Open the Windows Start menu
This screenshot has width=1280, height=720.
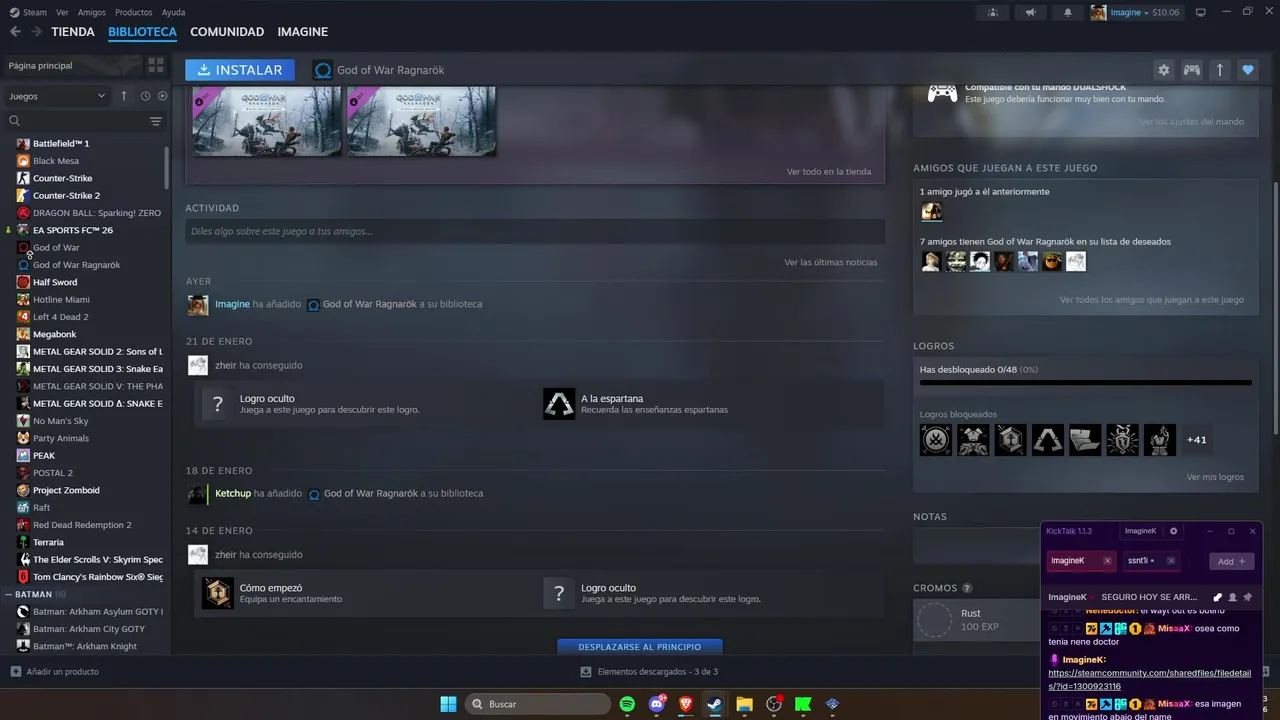click(448, 704)
